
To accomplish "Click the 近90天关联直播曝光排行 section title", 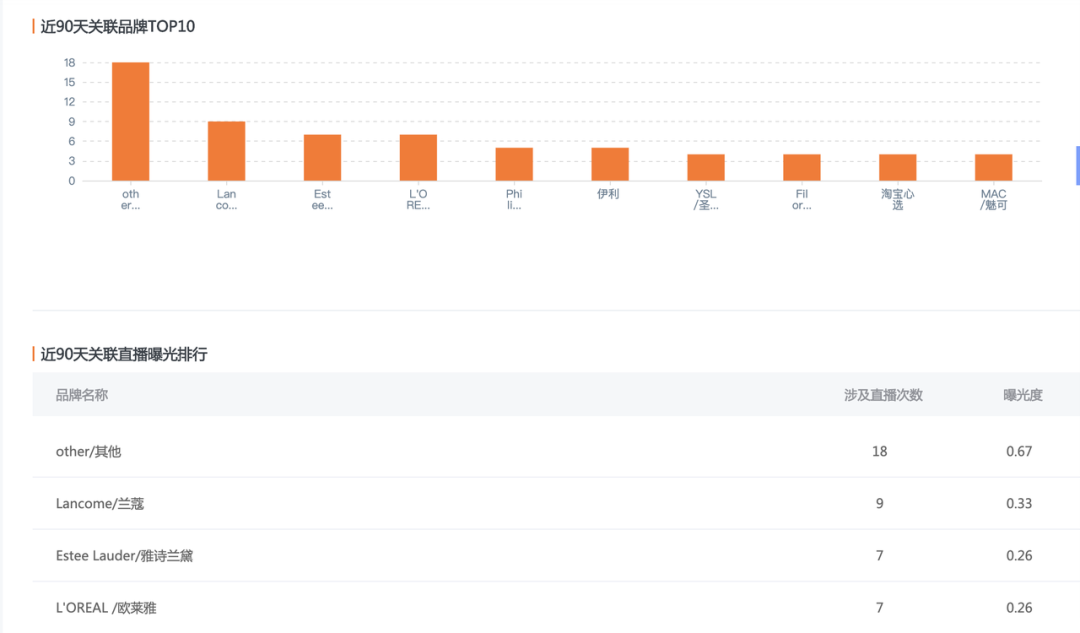I will 124,354.
